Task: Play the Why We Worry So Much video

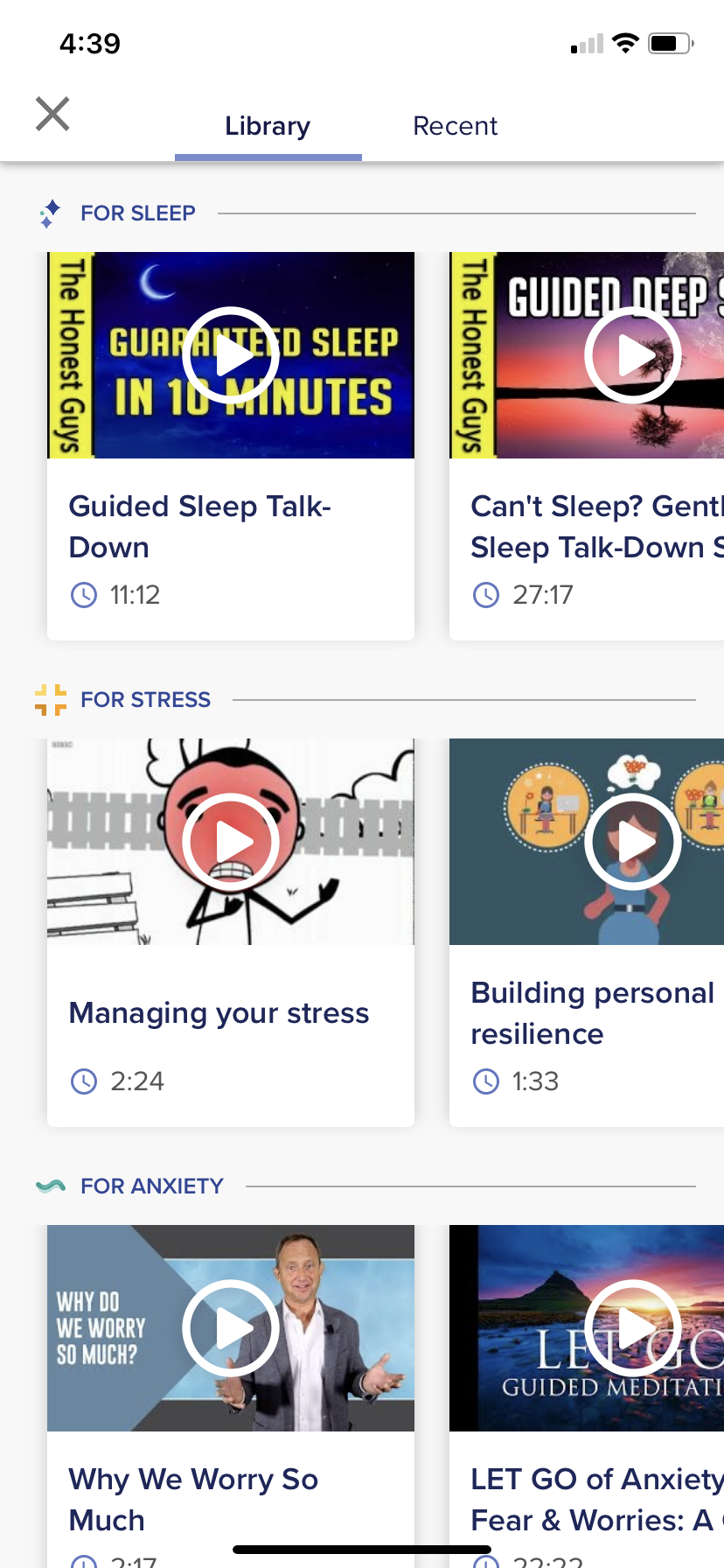Action: click(x=231, y=1328)
